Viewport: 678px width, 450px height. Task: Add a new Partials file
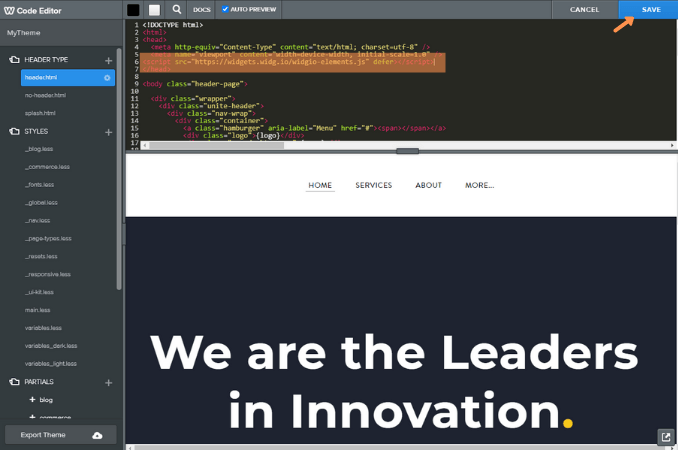click(109, 383)
